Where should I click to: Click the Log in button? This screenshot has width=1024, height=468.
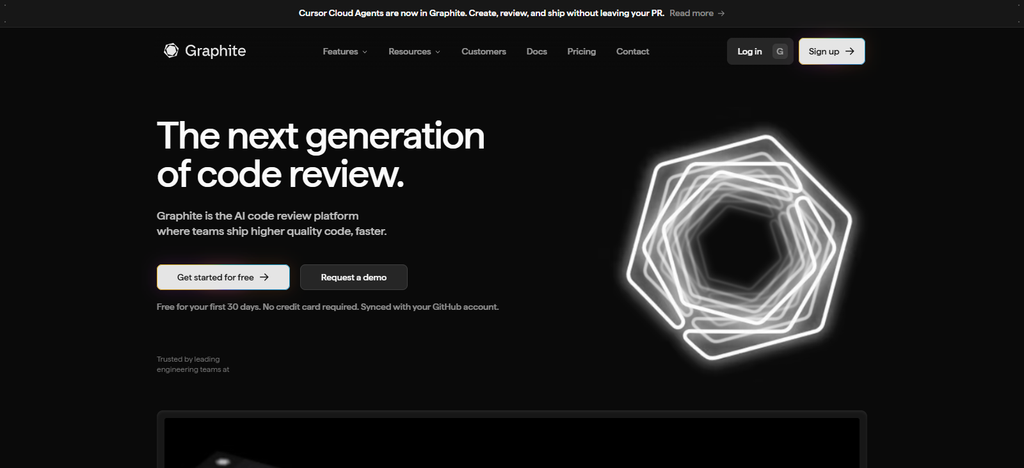click(760, 52)
